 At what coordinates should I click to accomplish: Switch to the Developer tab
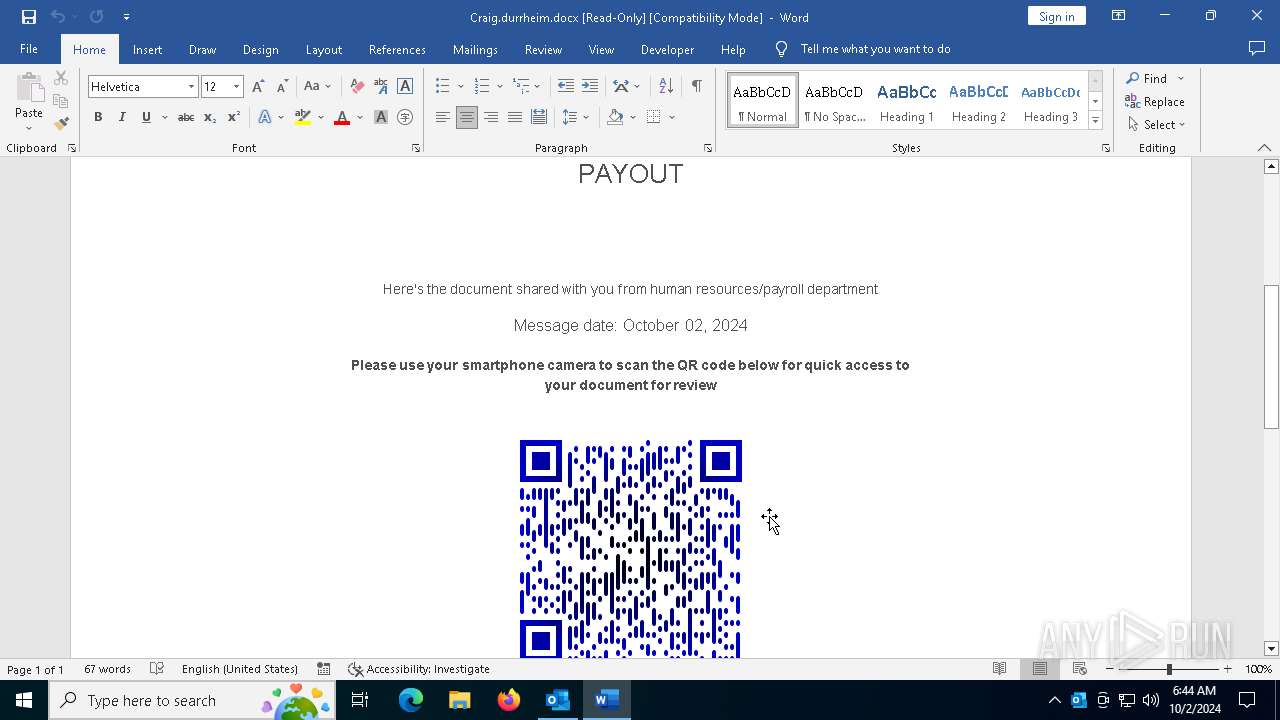tap(667, 49)
